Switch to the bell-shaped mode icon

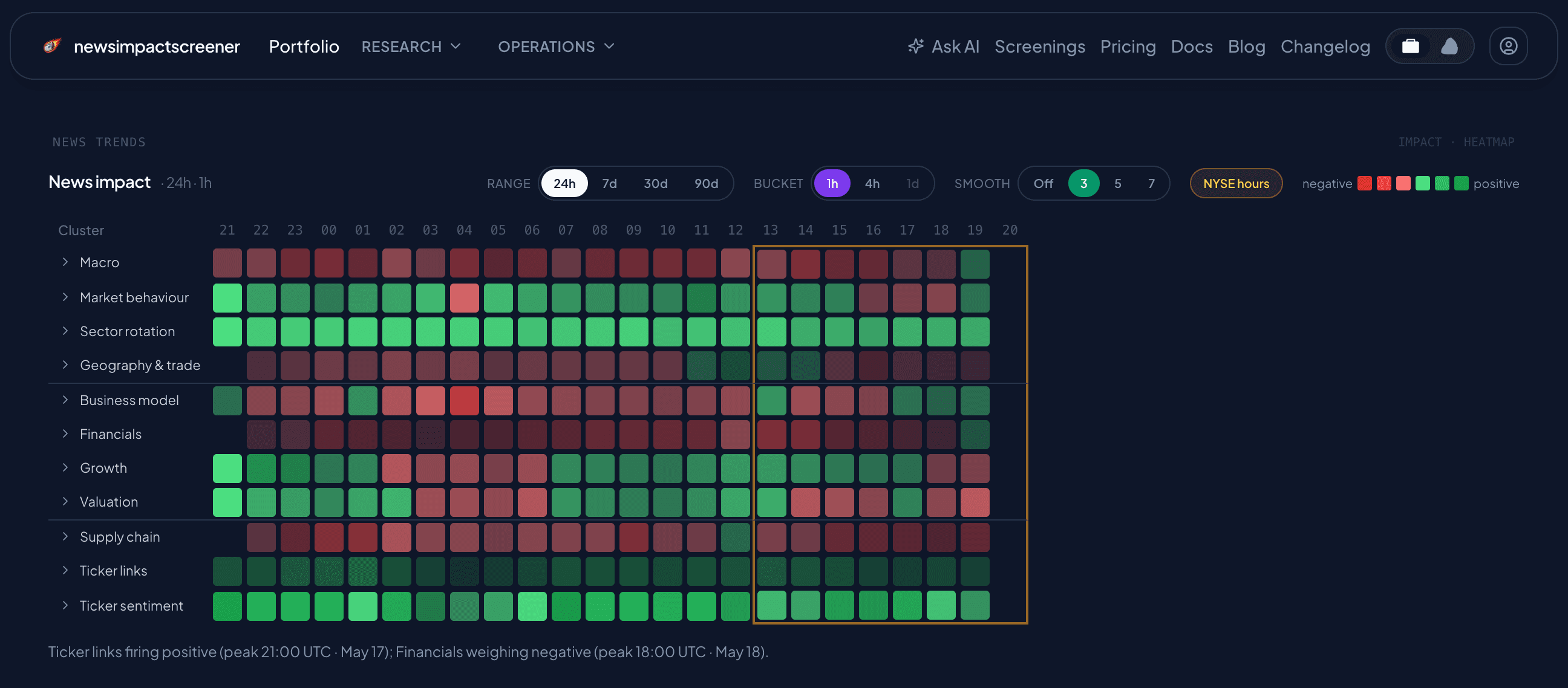1449,46
